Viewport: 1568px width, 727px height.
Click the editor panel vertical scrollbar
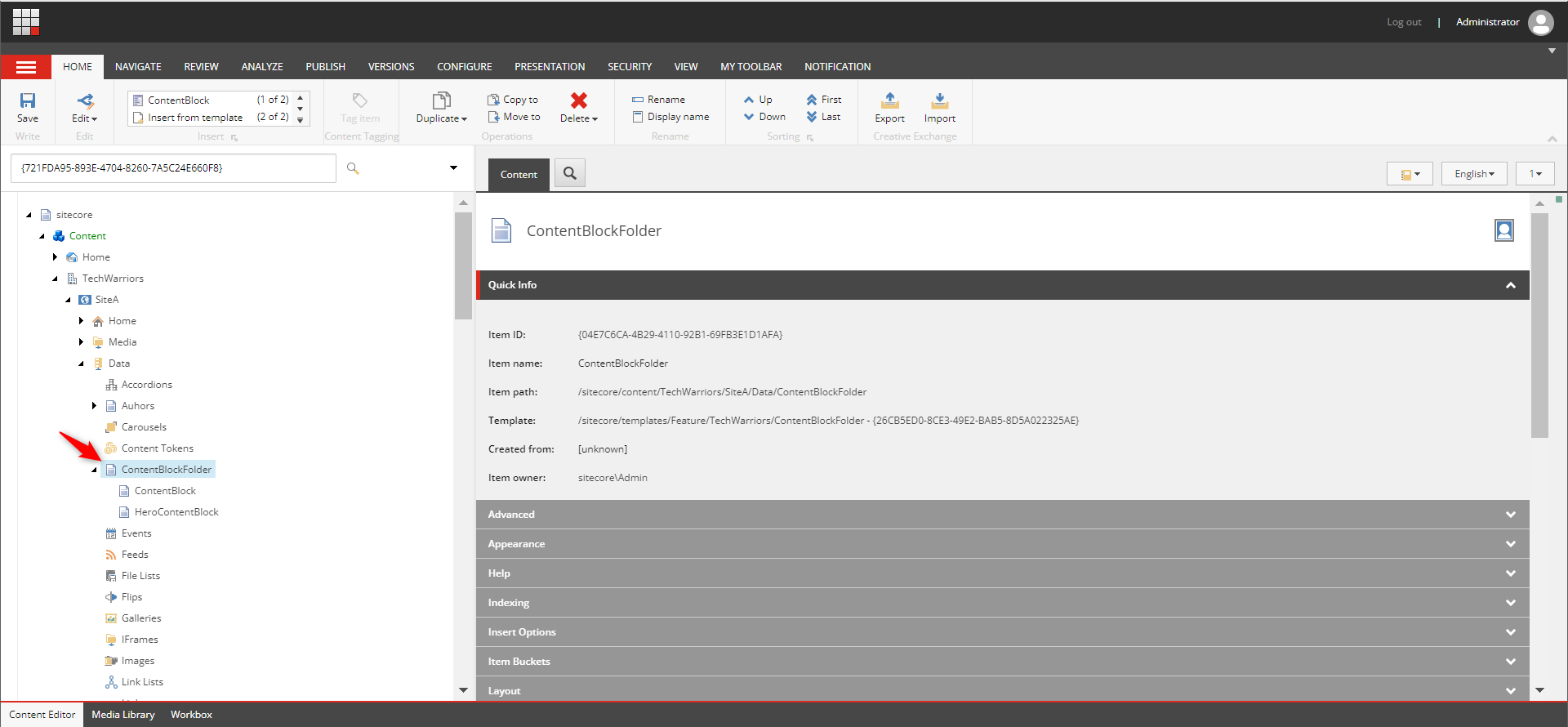[1539, 325]
